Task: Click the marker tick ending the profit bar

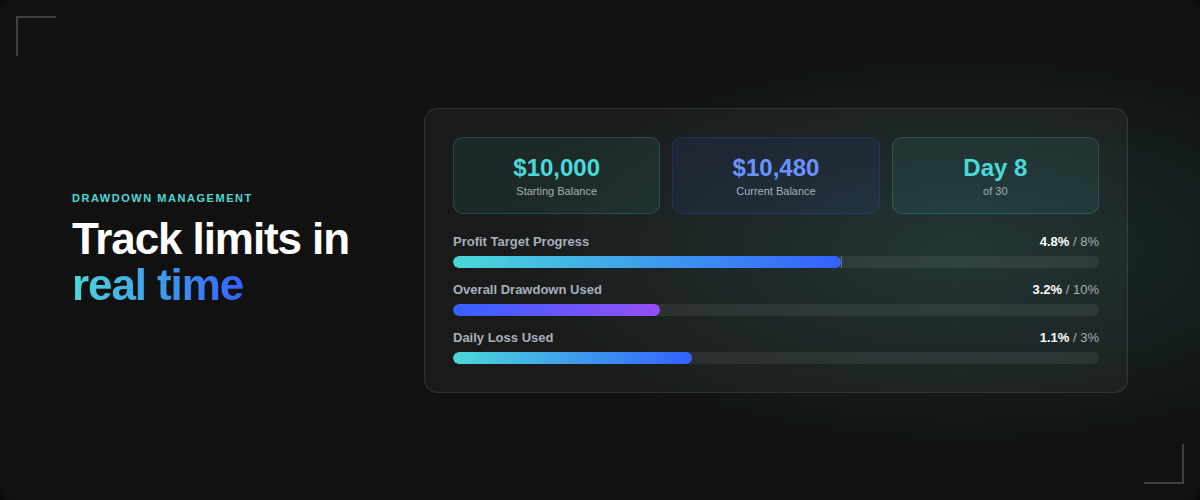Action: pyautogui.click(x=841, y=262)
